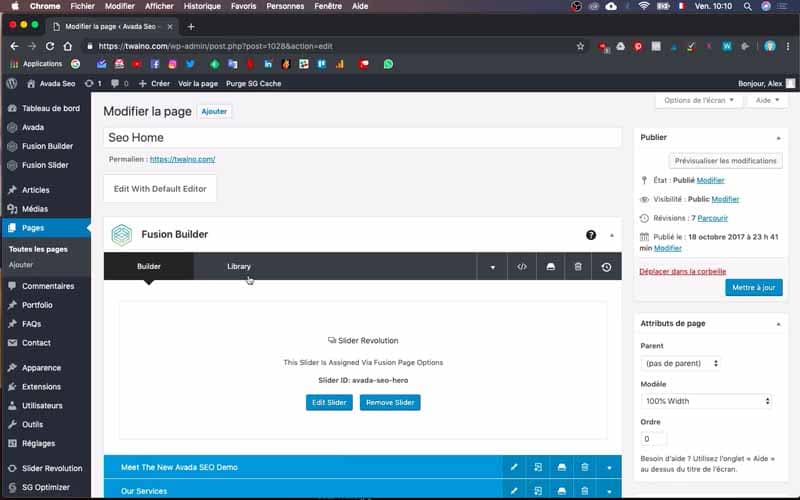Click Purge SG Cache in admin bar
This screenshot has width=800, height=500.
coord(254,83)
